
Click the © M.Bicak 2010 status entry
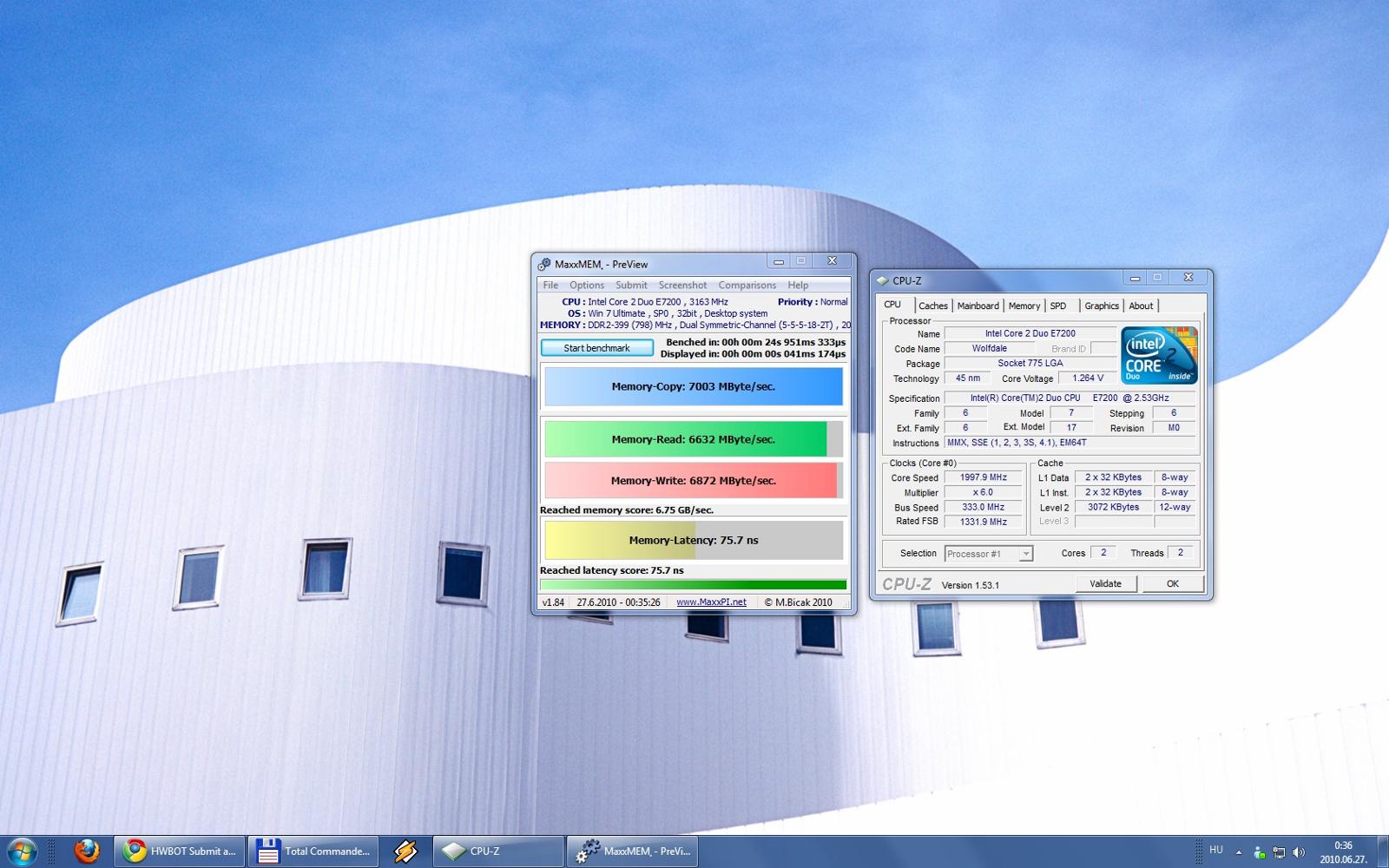(798, 602)
